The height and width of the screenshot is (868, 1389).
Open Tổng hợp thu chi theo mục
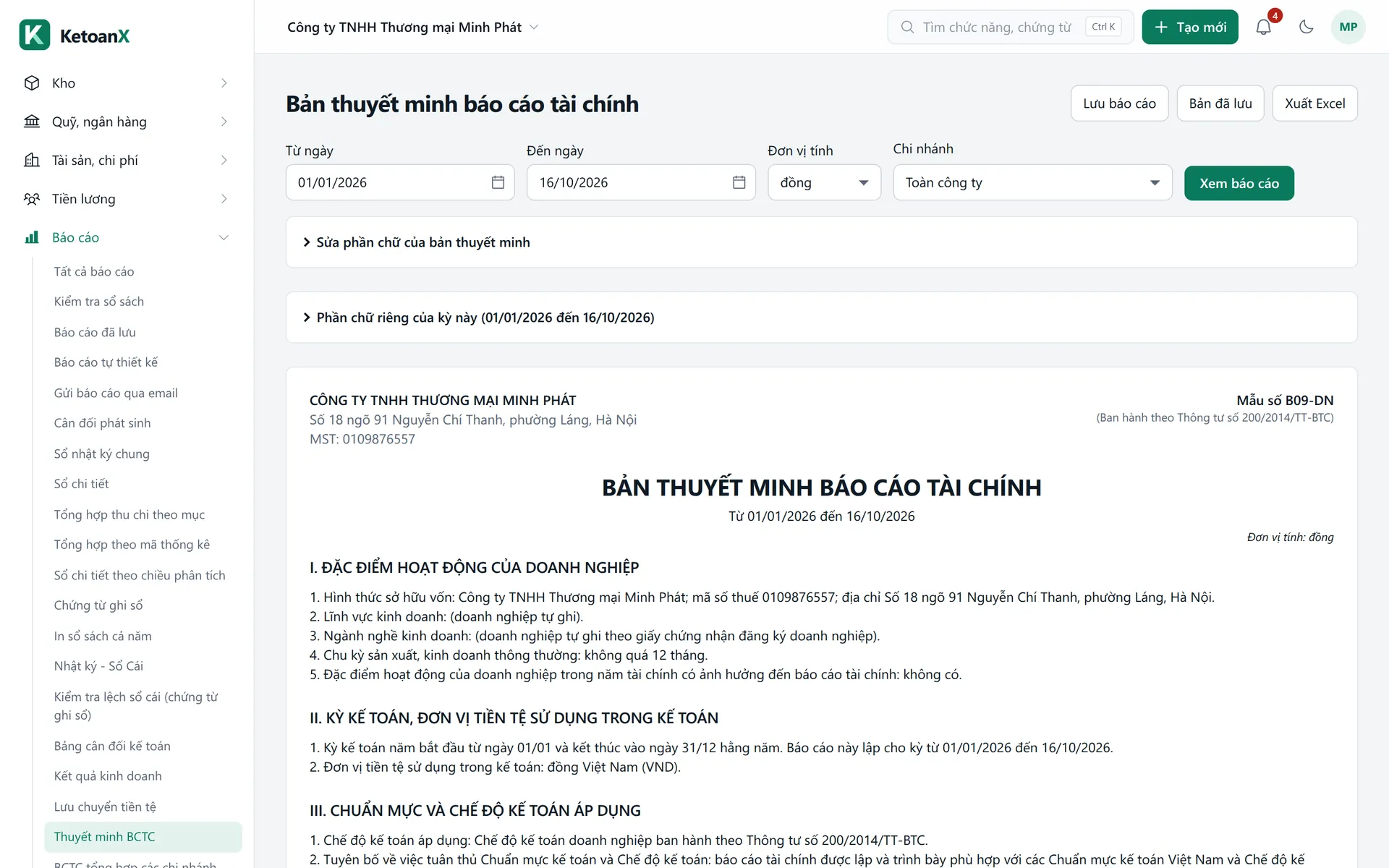coord(129,514)
